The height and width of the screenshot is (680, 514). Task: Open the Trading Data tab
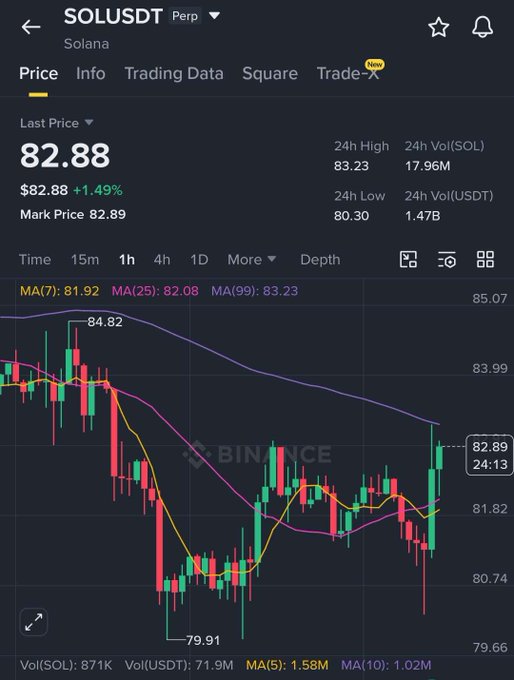174,73
